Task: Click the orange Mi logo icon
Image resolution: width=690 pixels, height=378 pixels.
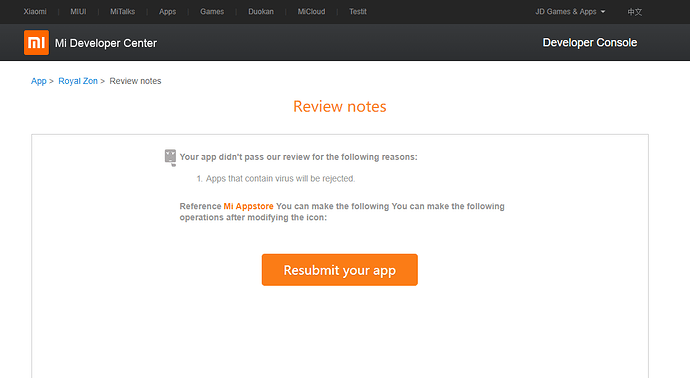Action: (x=36, y=43)
